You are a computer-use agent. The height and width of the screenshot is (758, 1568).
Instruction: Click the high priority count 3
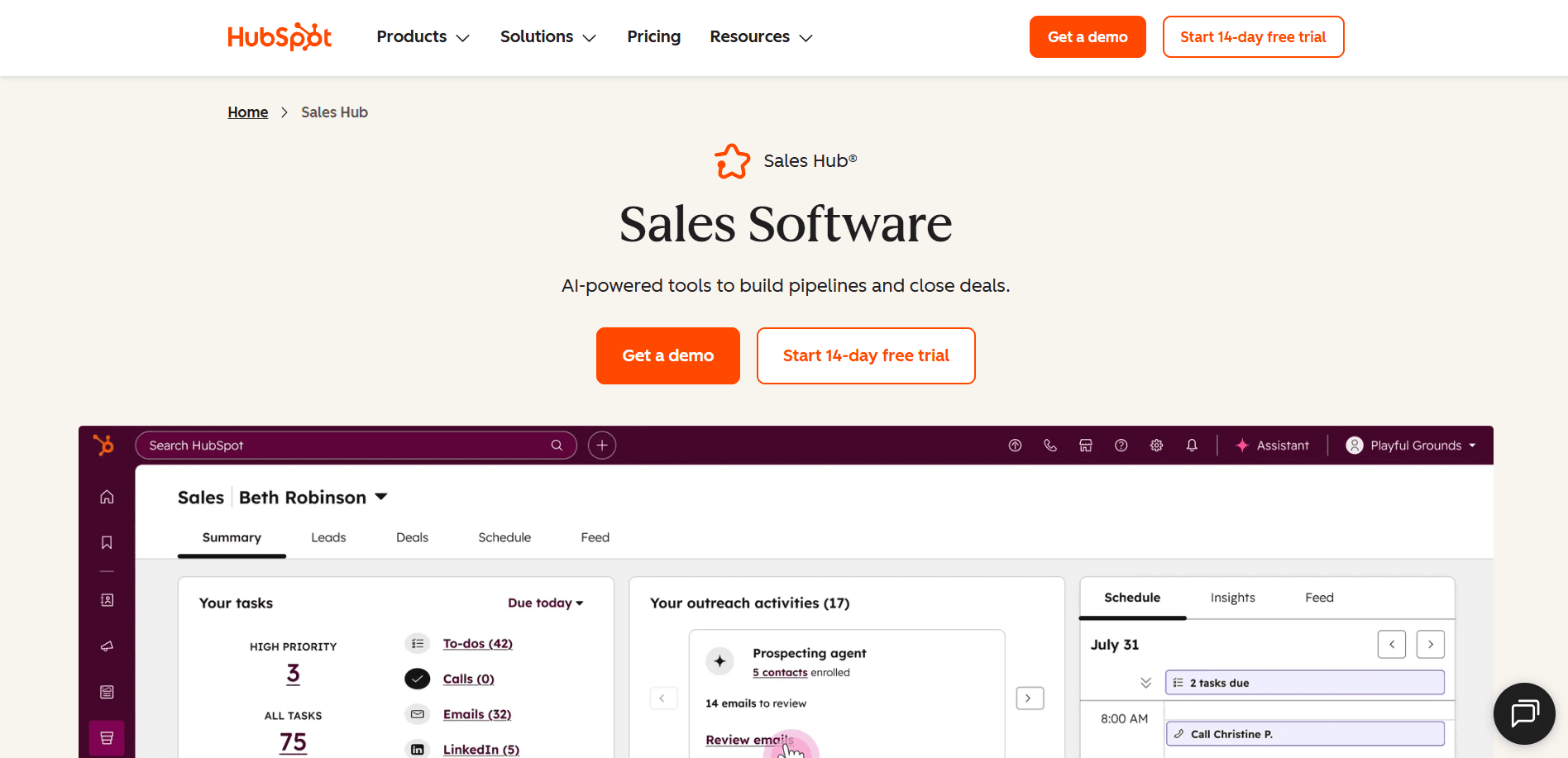tap(294, 675)
